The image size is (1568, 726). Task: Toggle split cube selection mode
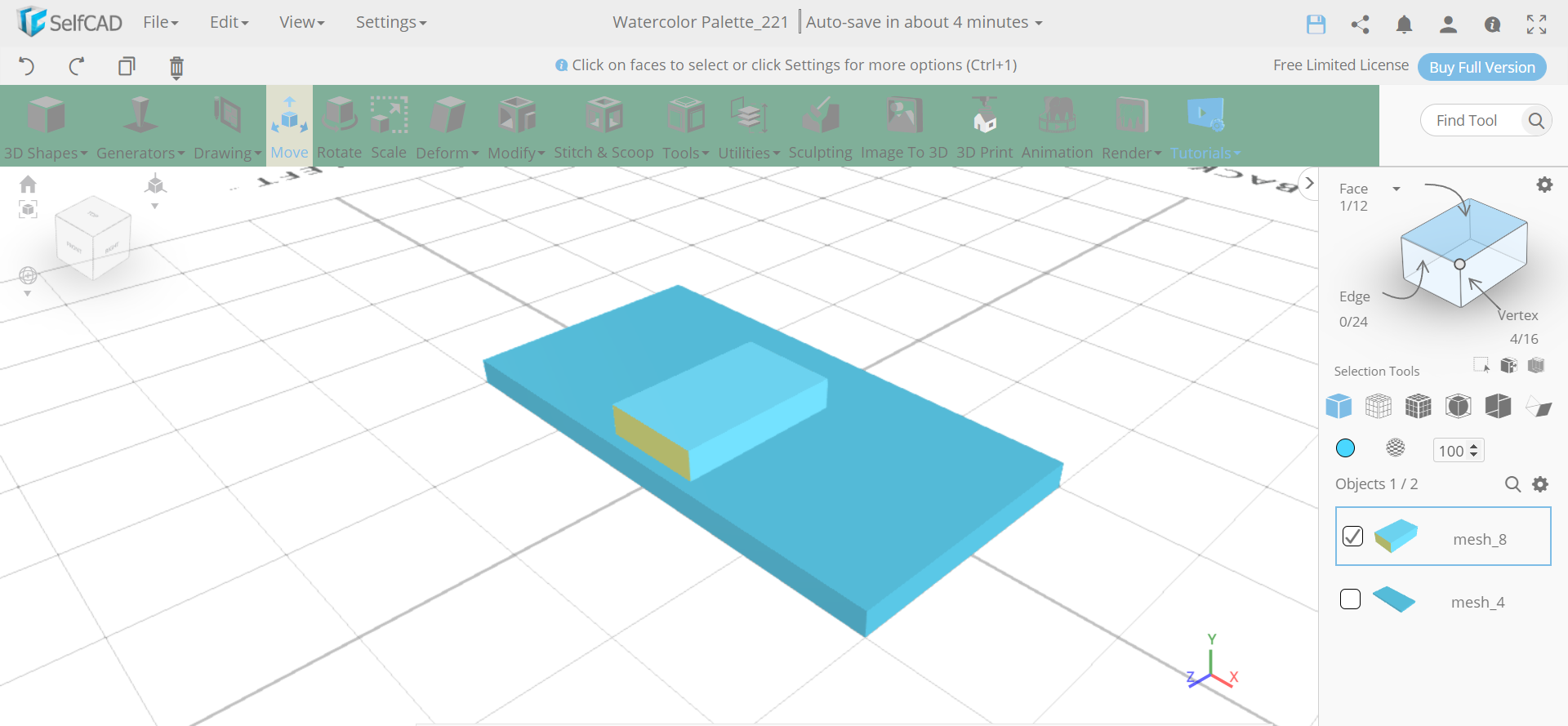(x=1499, y=406)
